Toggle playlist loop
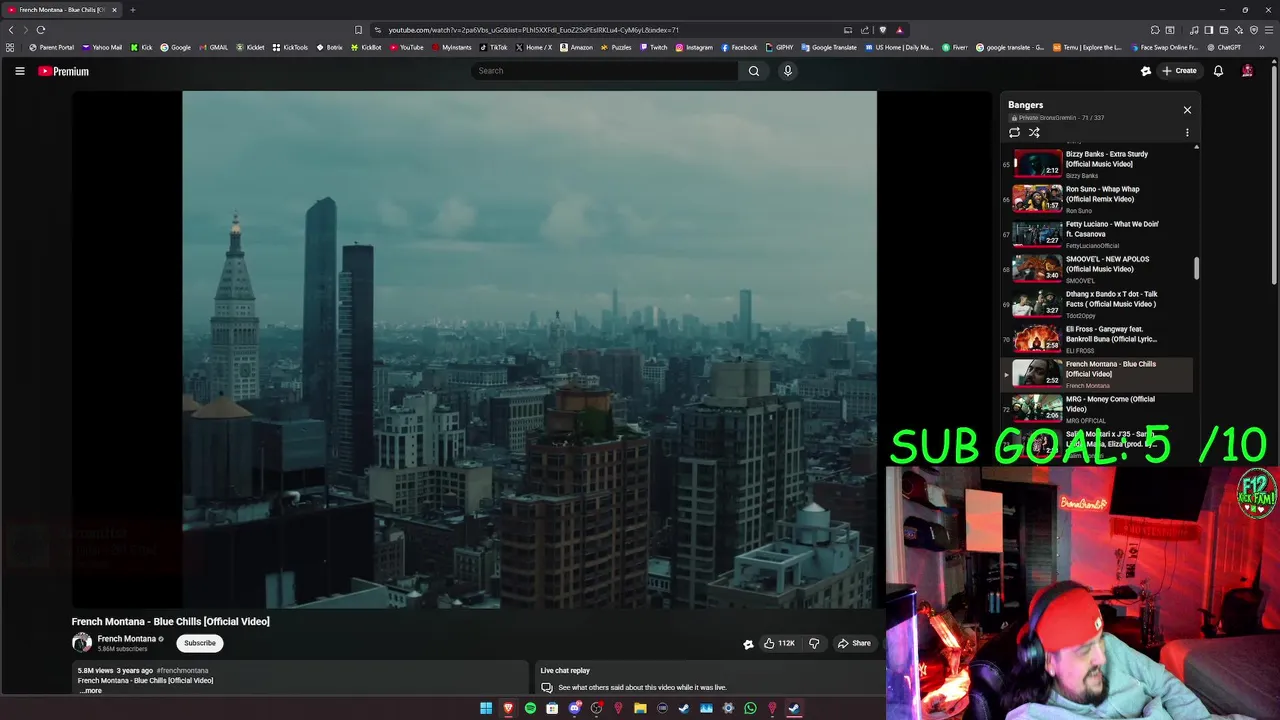 click(x=1014, y=132)
